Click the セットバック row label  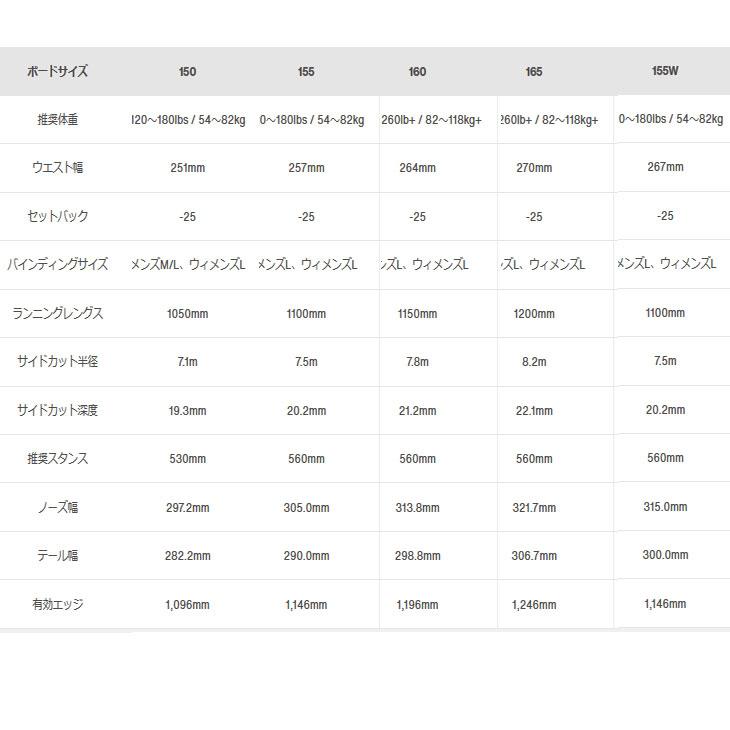pos(57,216)
